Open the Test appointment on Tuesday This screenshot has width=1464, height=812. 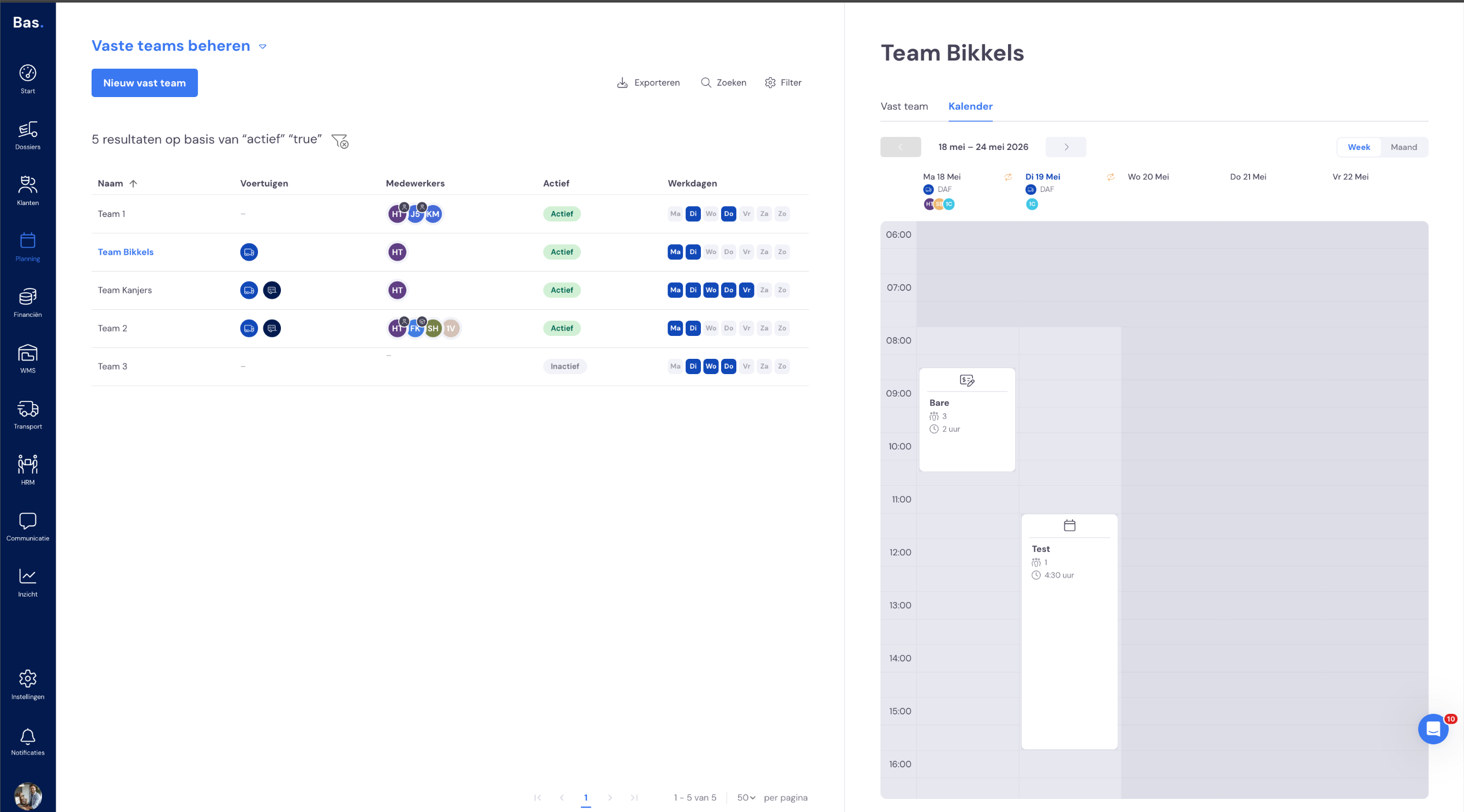(x=1069, y=631)
